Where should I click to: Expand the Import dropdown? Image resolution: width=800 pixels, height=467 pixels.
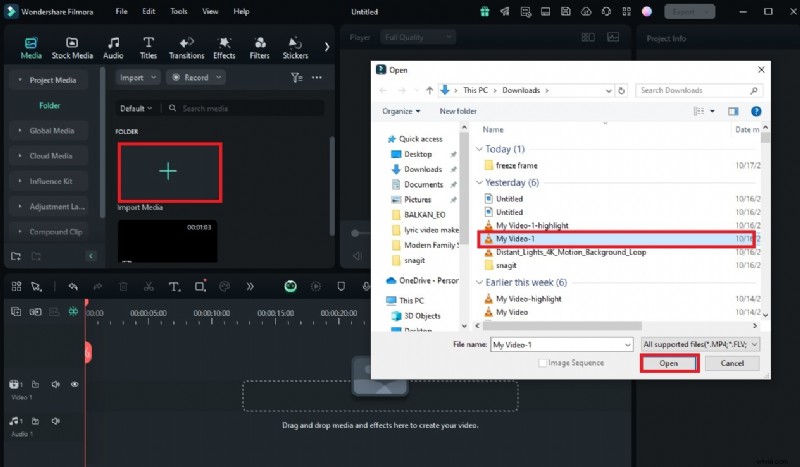coord(137,77)
